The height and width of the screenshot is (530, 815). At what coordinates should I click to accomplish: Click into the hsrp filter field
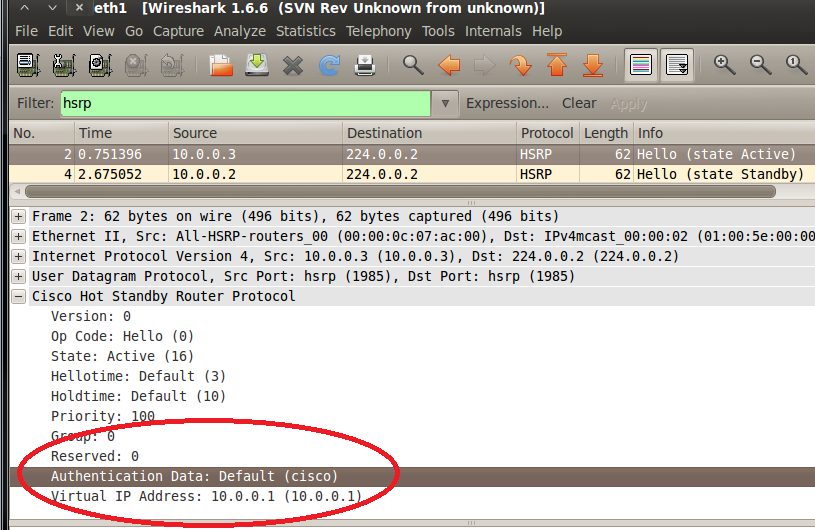click(x=245, y=103)
